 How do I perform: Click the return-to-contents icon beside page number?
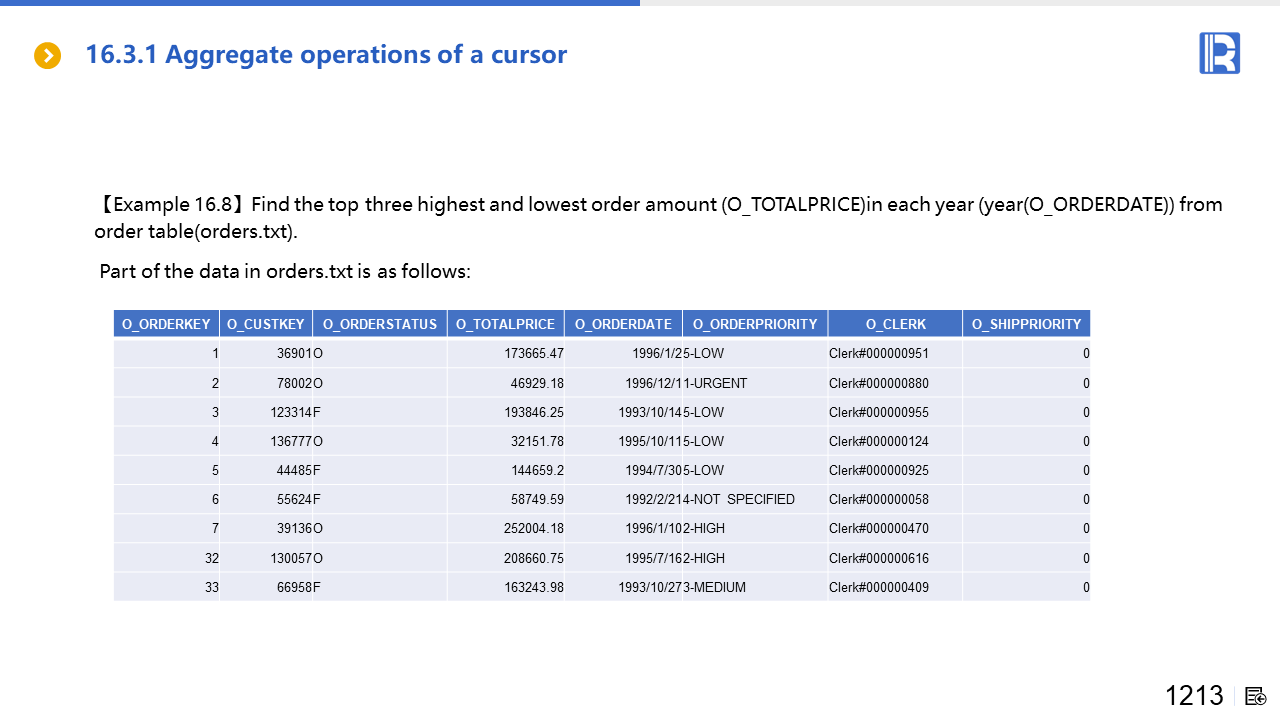click(1256, 696)
